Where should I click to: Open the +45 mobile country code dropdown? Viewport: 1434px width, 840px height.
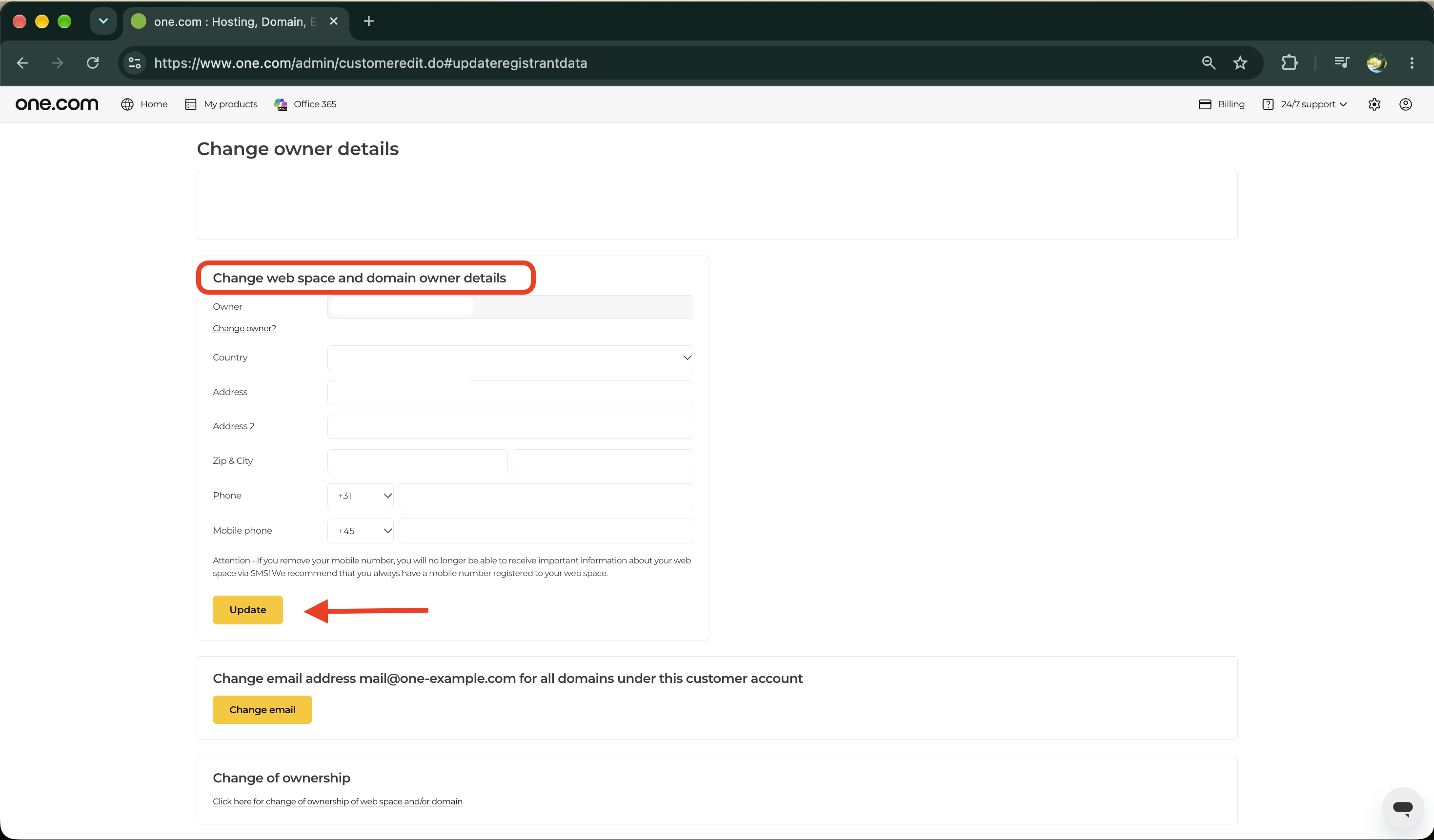point(360,531)
